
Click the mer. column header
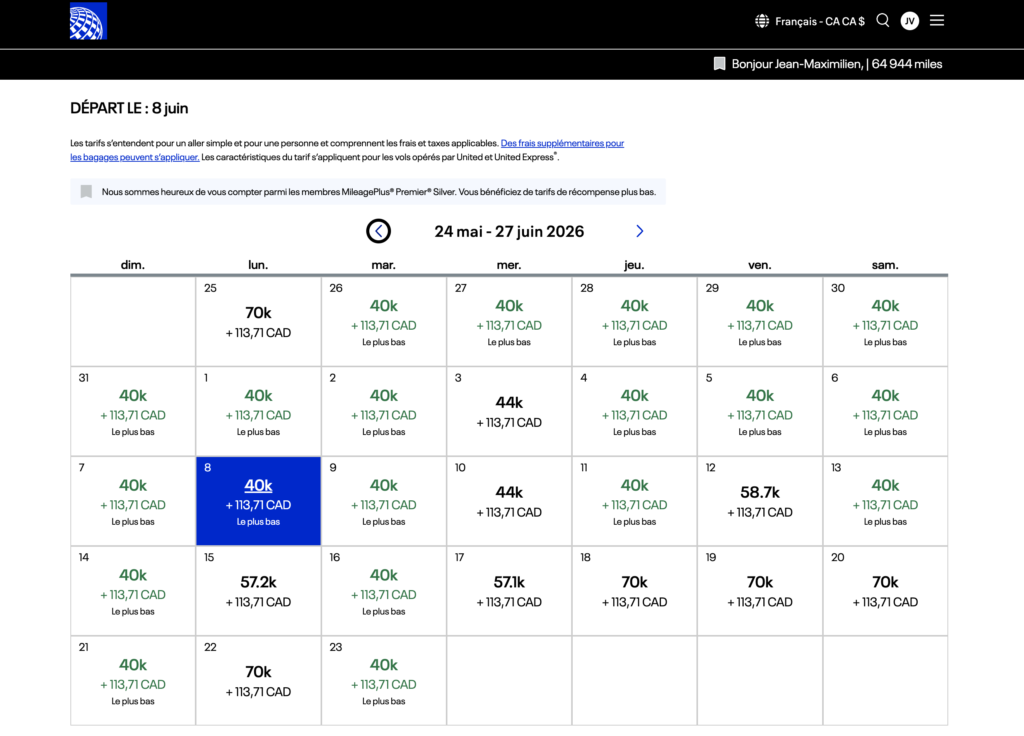(x=509, y=264)
